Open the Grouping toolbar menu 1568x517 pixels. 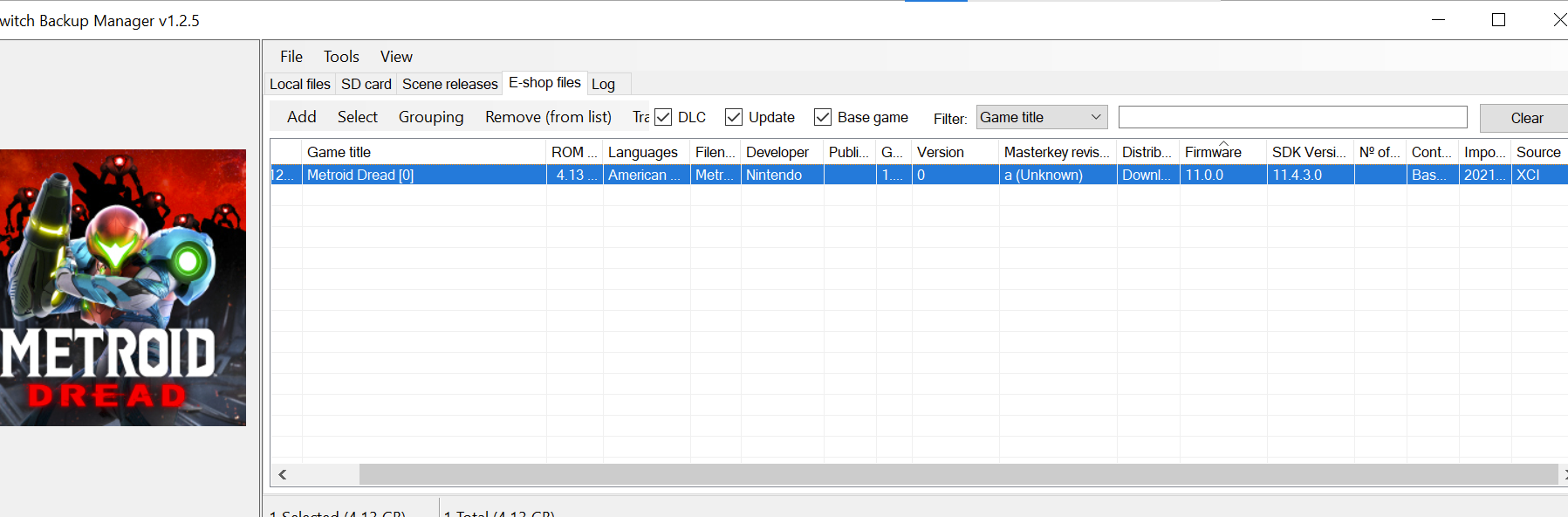coord(431,117)
